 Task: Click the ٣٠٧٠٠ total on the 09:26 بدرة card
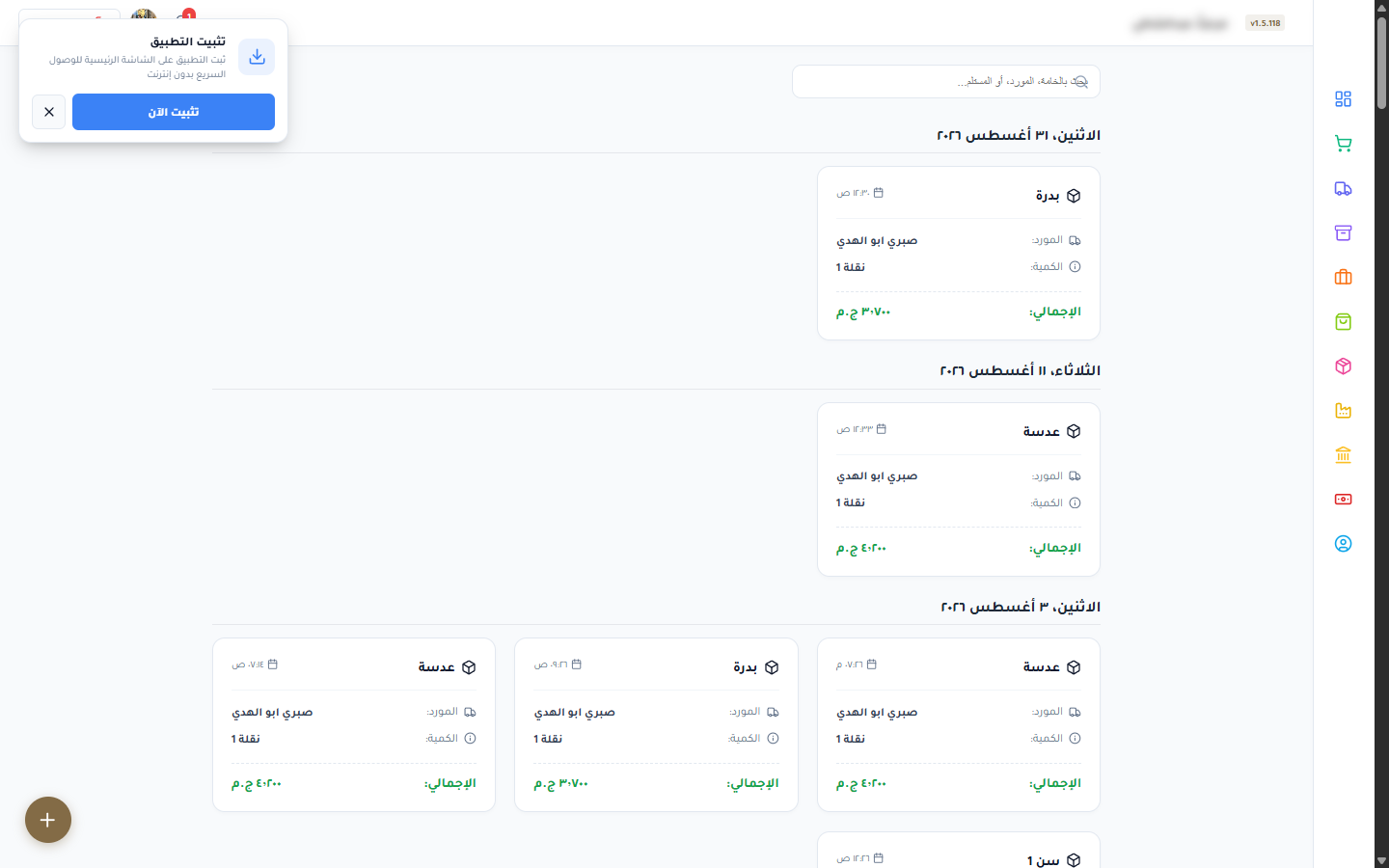(561, 783)
